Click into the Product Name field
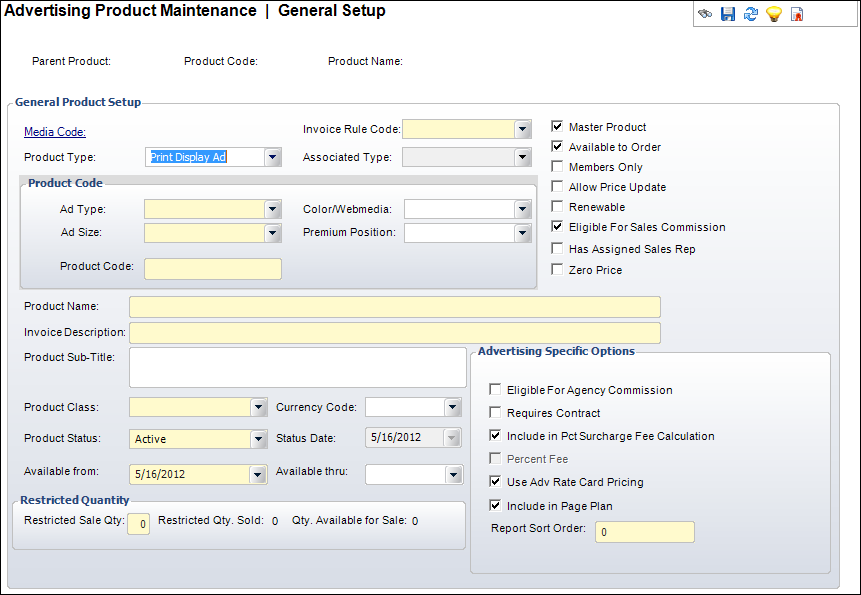The height and width of the screenshot is (595, 861). click(x=394, y=306)
